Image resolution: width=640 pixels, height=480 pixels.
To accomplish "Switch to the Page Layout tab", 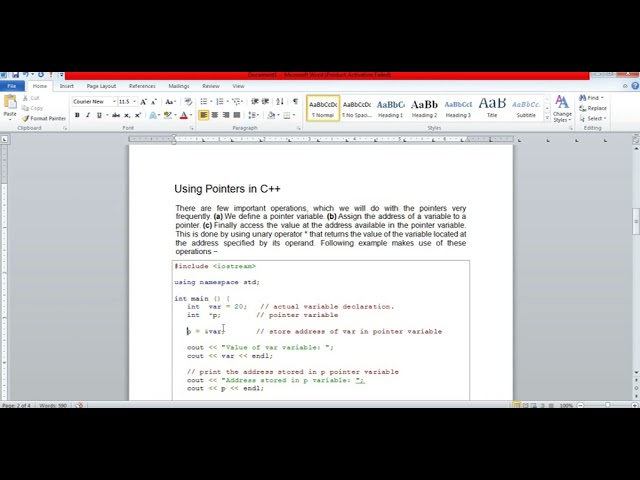I will pyautogui.click(x=101, y=86).
